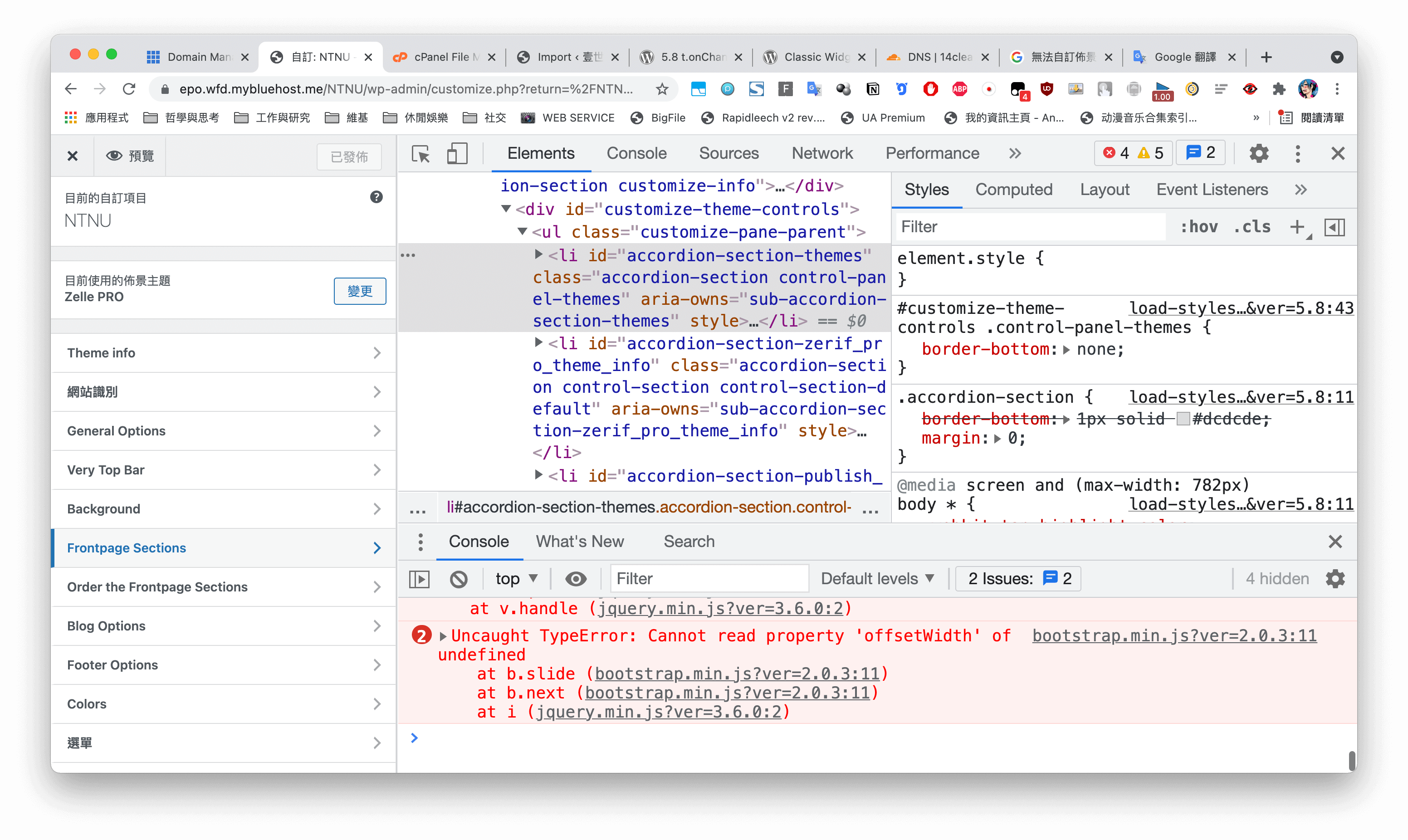Viewport: 1408px width, 840px height.
Task: Click the 已發佈 published button
Action: [x=349, y=157]
